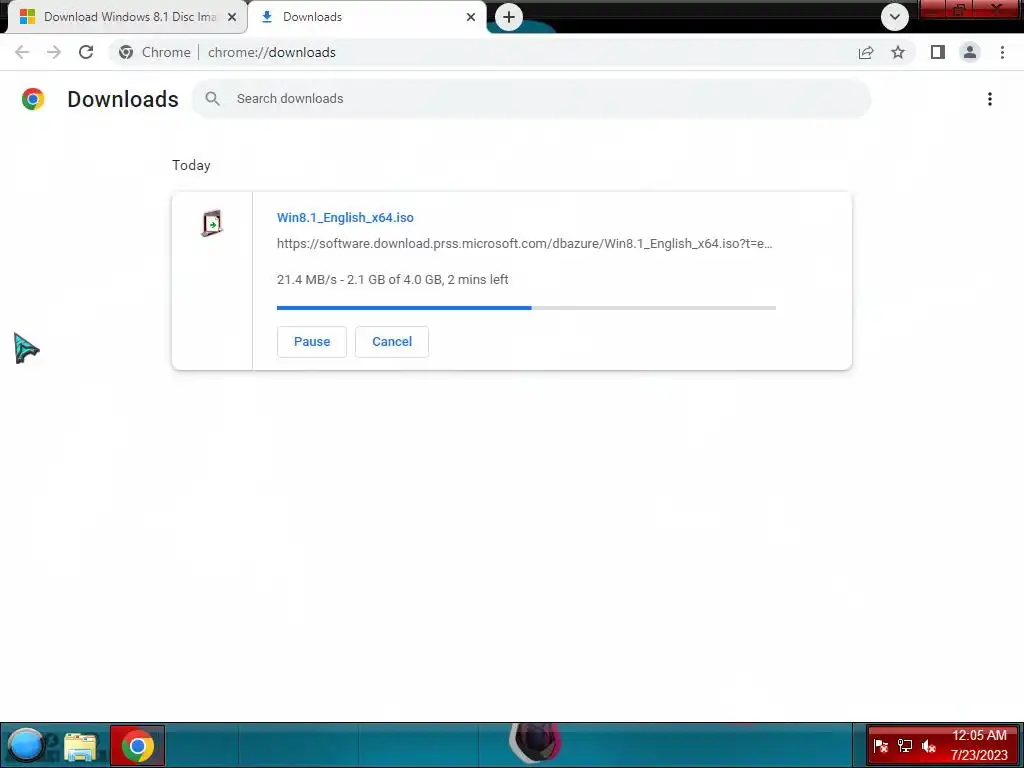Focus the Search downloads field
Screen dimensions: 1024x768
531,99
